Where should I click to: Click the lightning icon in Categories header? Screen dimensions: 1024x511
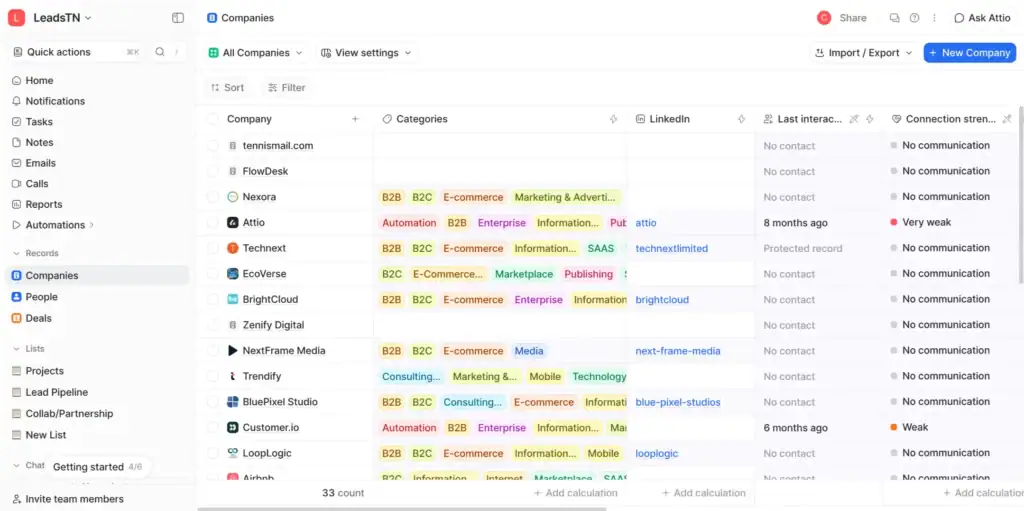pyautogui.click(x=613, y=119)
